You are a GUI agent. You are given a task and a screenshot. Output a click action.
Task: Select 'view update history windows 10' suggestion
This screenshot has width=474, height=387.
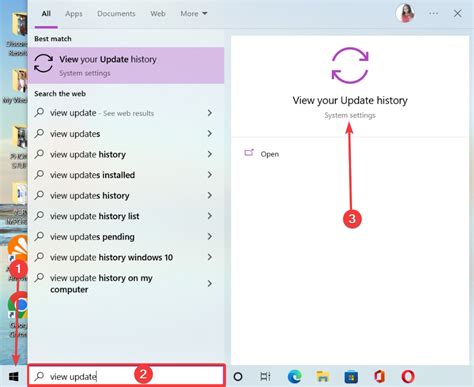pos(126,257)
